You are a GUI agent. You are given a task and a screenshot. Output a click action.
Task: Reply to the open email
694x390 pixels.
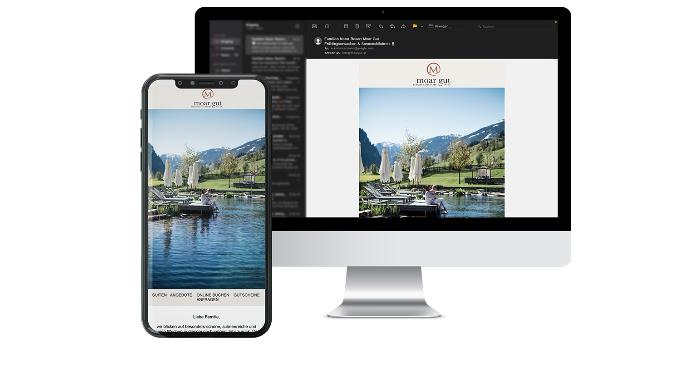[381, 27]
